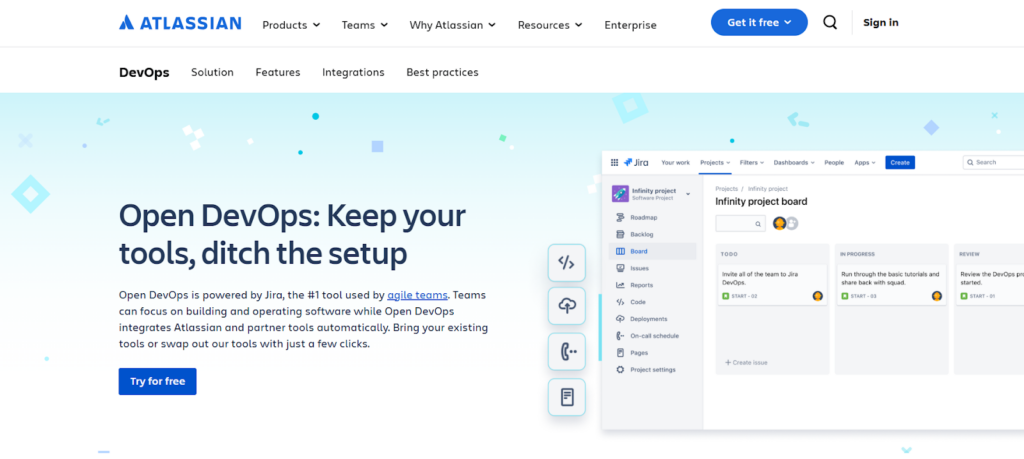Expand the Why Atlassian dropdown
1024x459 pixels.
point(453,25)
